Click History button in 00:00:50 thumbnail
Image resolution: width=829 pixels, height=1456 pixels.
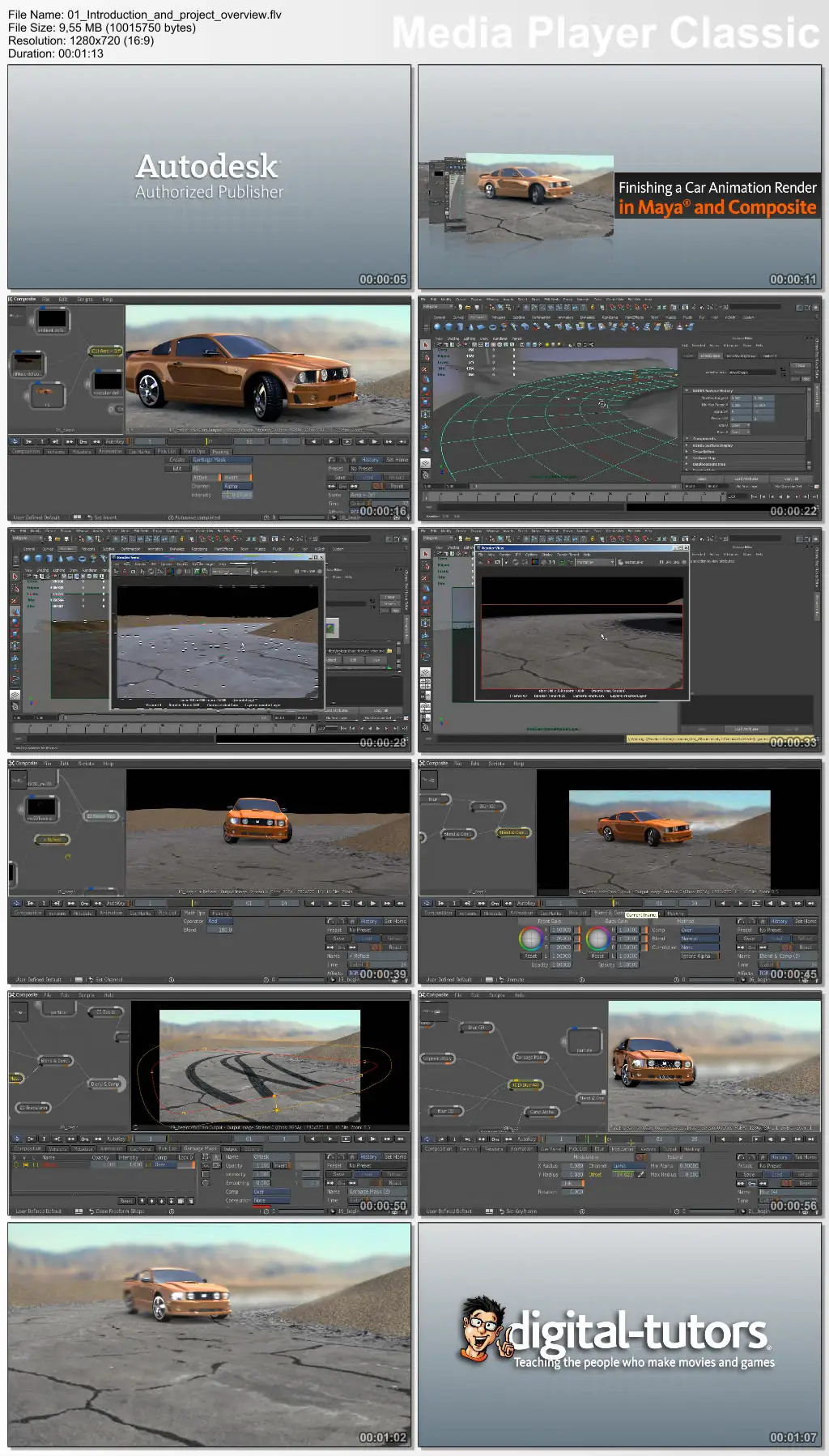pos(368,1156)
